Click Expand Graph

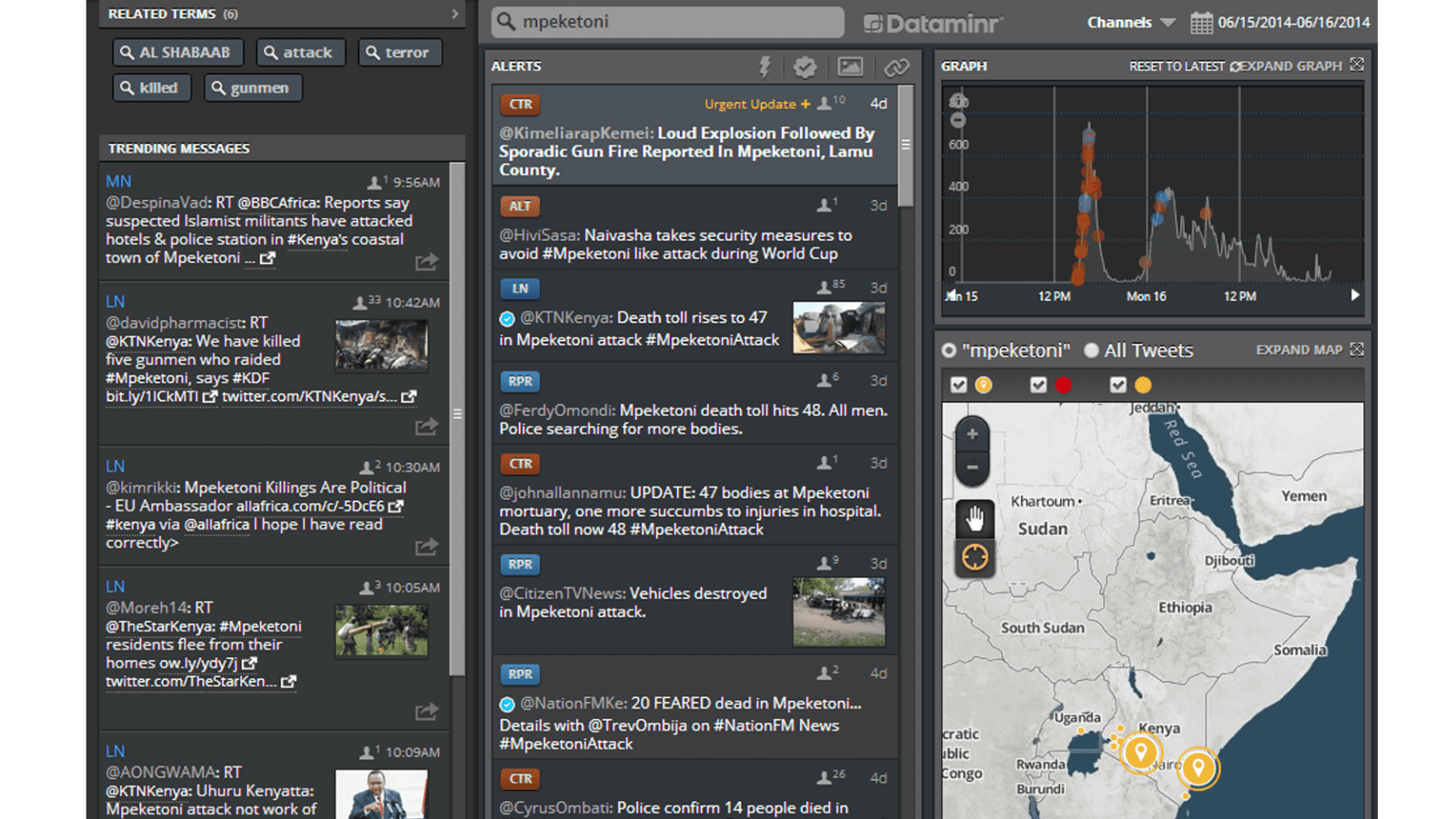pyautogui.click(x=1290, y=66)
